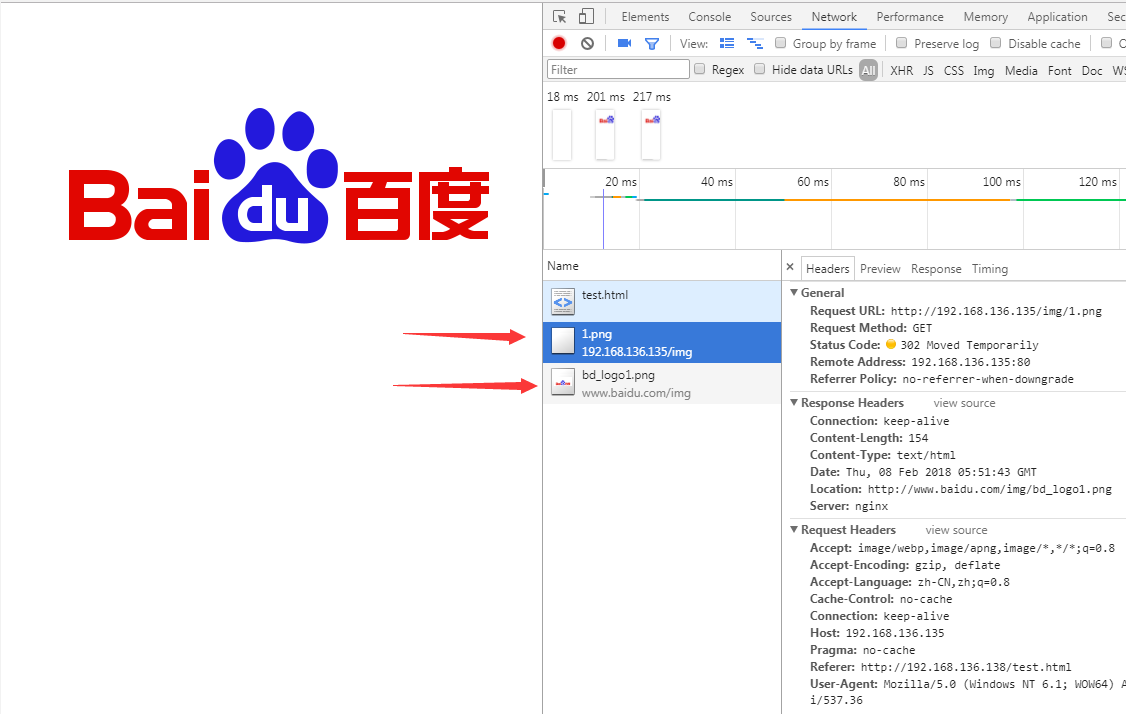
Task: Click the 1.png request file icon
Action: pyautogui.click(x=563, y=341)
